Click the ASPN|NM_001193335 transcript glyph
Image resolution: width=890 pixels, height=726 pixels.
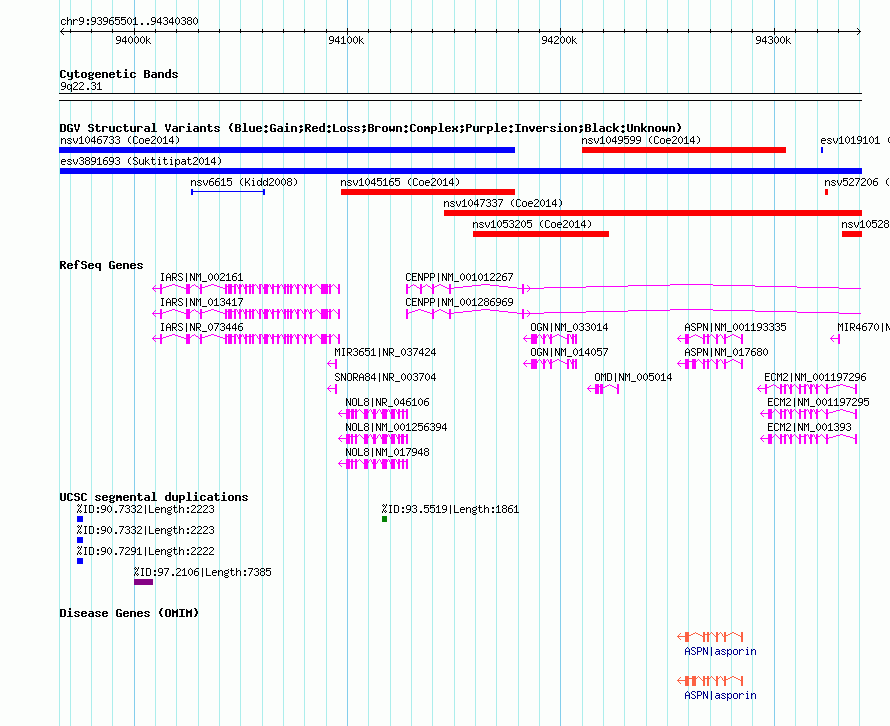point(710,339)
